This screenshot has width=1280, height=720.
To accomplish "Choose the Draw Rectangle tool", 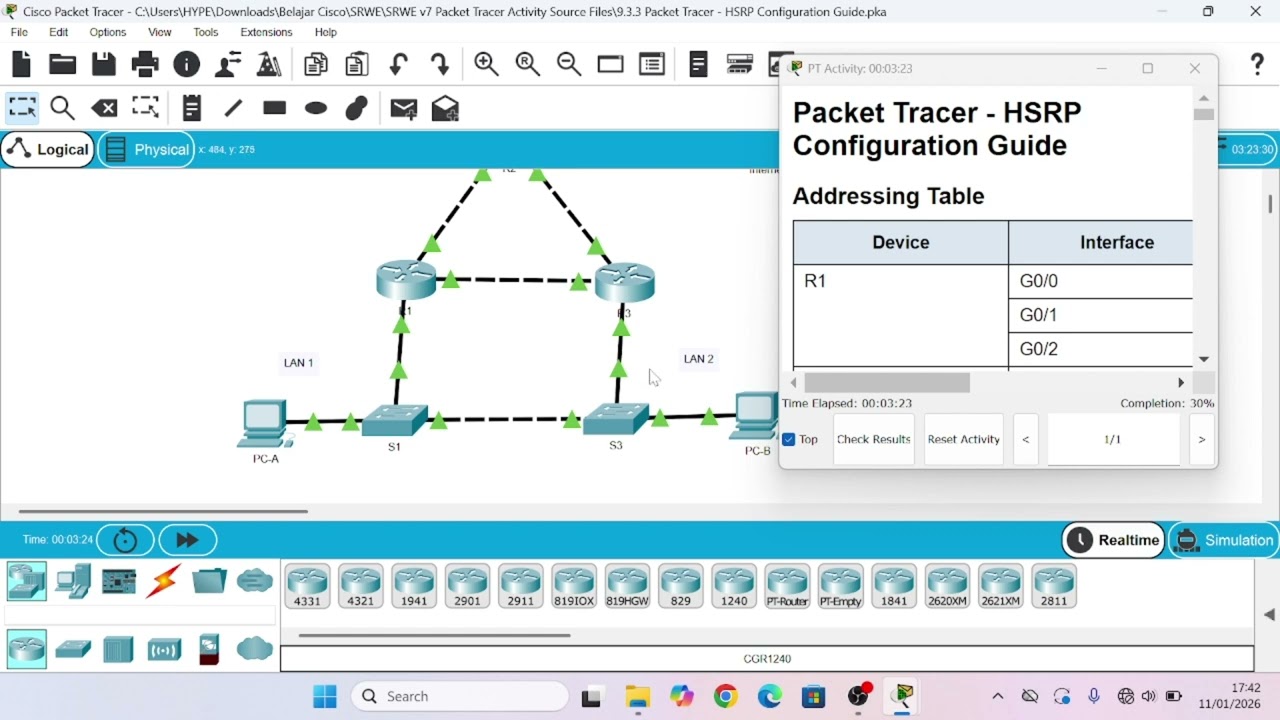I will (275, 108).
